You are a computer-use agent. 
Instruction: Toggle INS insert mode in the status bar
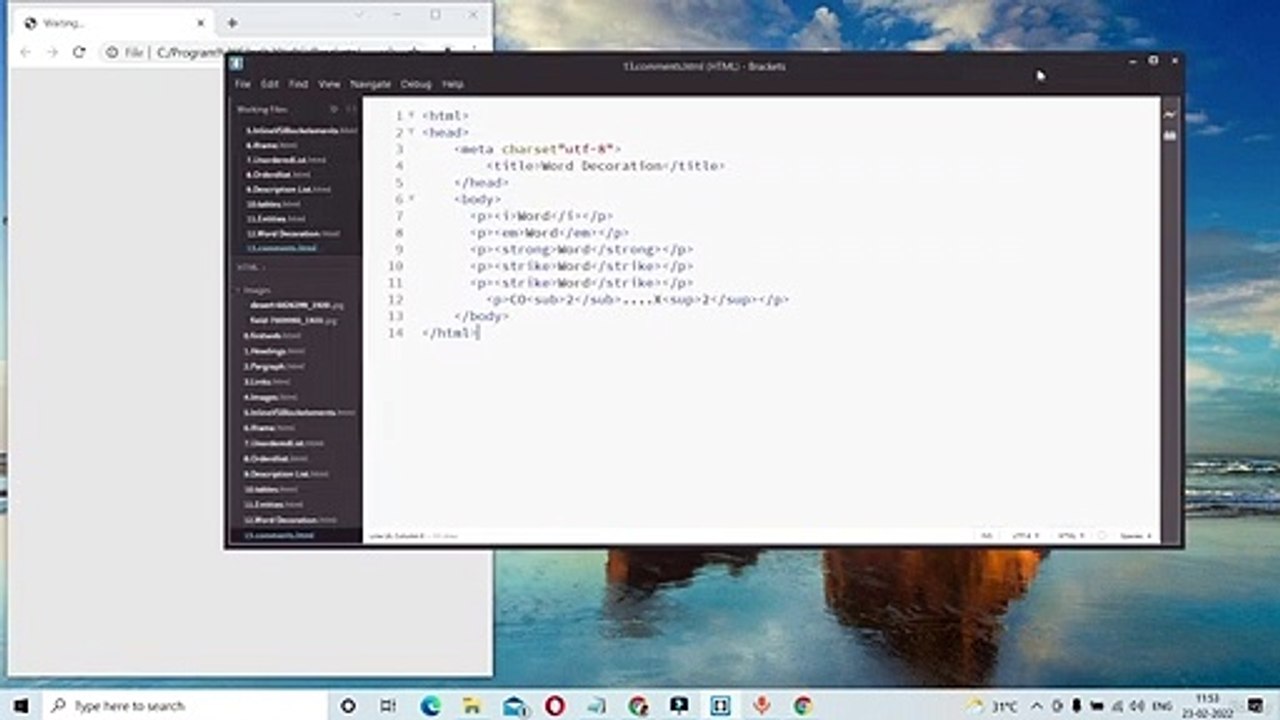pyautogui.click(x=987, y=536)
